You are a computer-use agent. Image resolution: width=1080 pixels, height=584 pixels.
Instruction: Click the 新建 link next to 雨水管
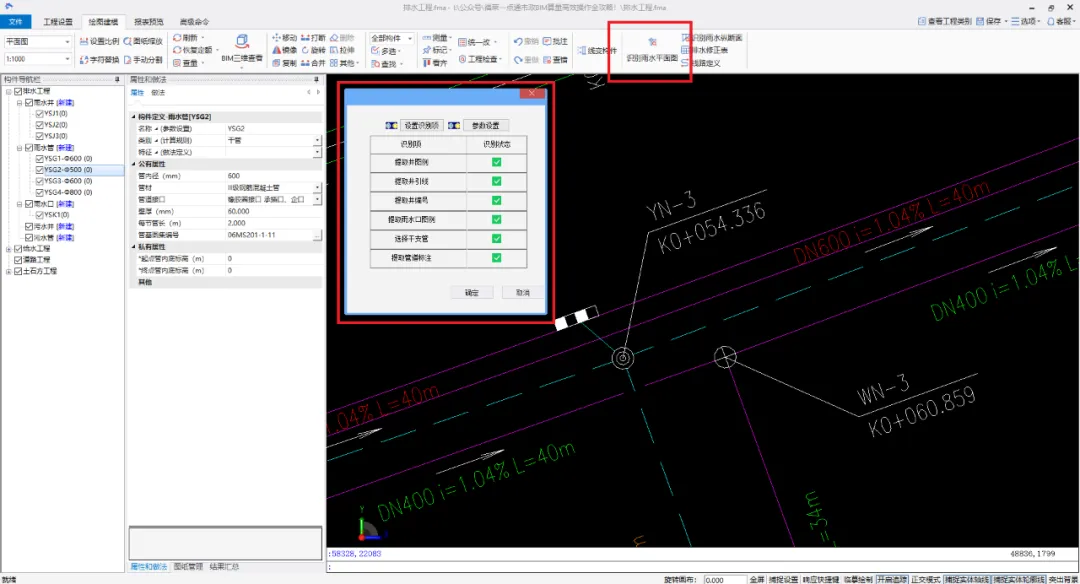pyautogui.click(x=65, y=147)
